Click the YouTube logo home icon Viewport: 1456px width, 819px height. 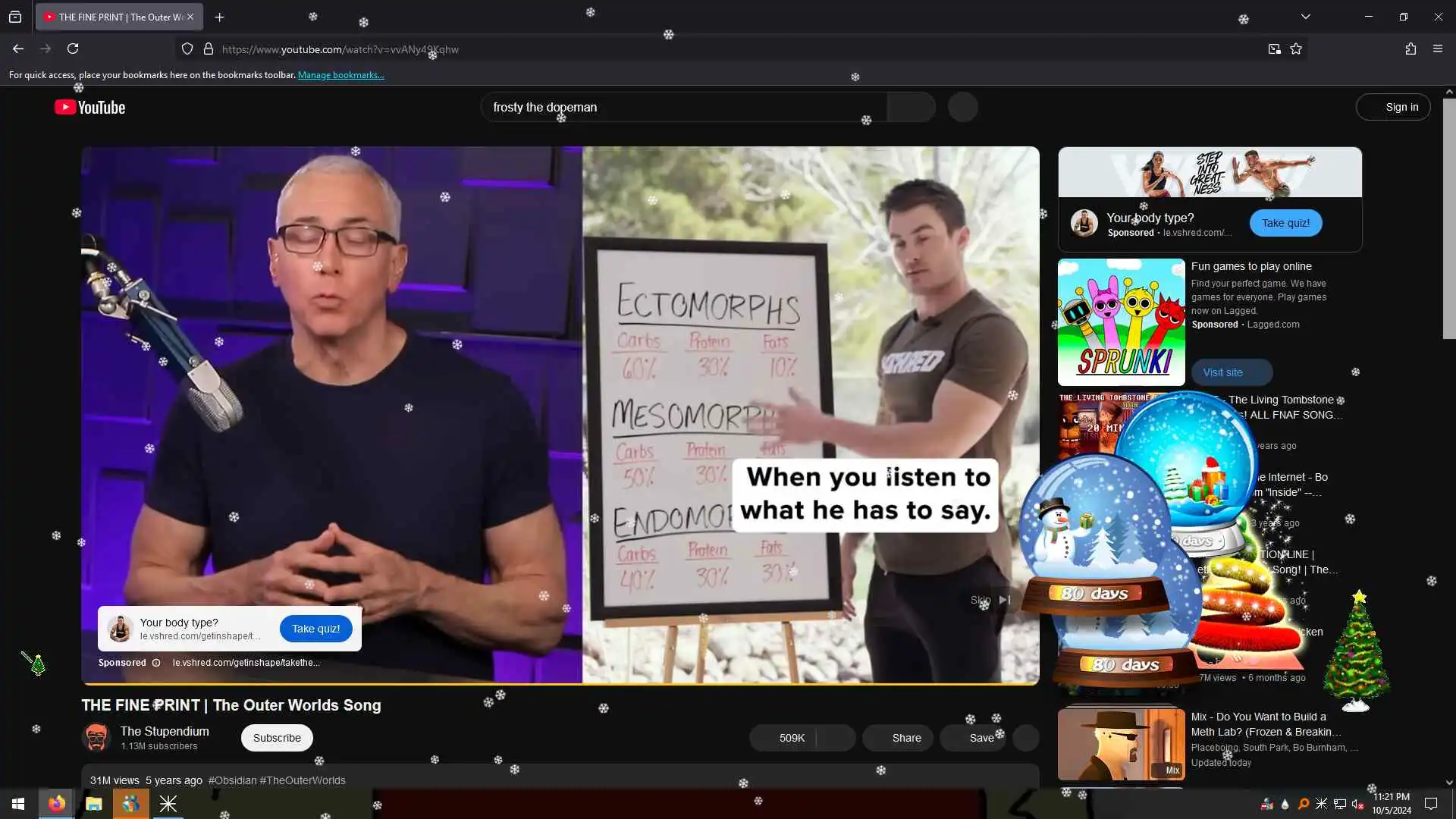[89, 108]
